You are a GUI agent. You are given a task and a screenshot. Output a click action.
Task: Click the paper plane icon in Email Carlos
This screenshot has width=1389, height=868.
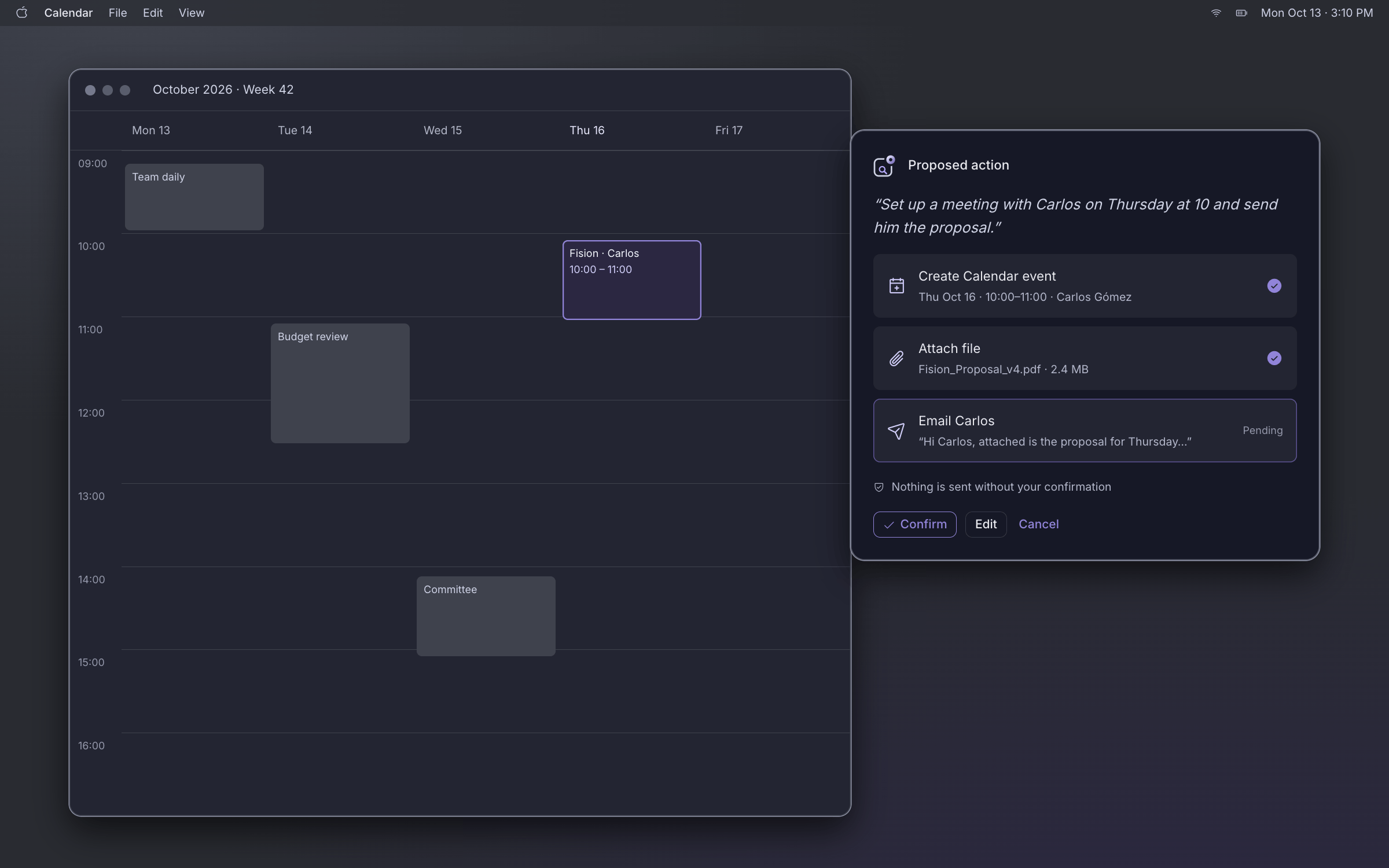point(896,431)
